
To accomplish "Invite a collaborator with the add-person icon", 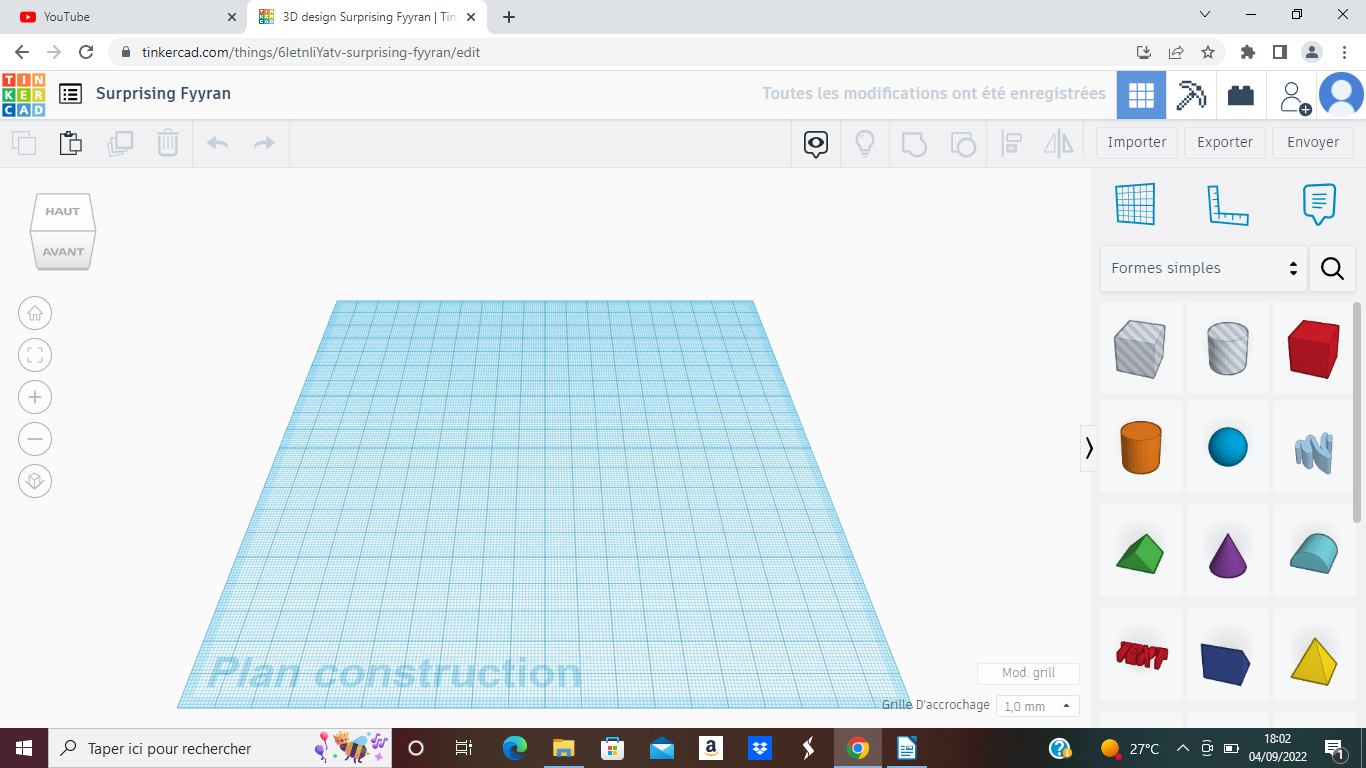I will tap(1293, 96).
